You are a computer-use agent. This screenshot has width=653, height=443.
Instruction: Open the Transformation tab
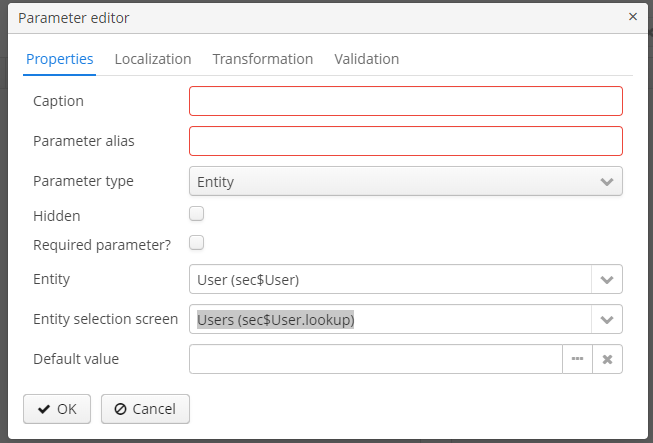[262, 59]
